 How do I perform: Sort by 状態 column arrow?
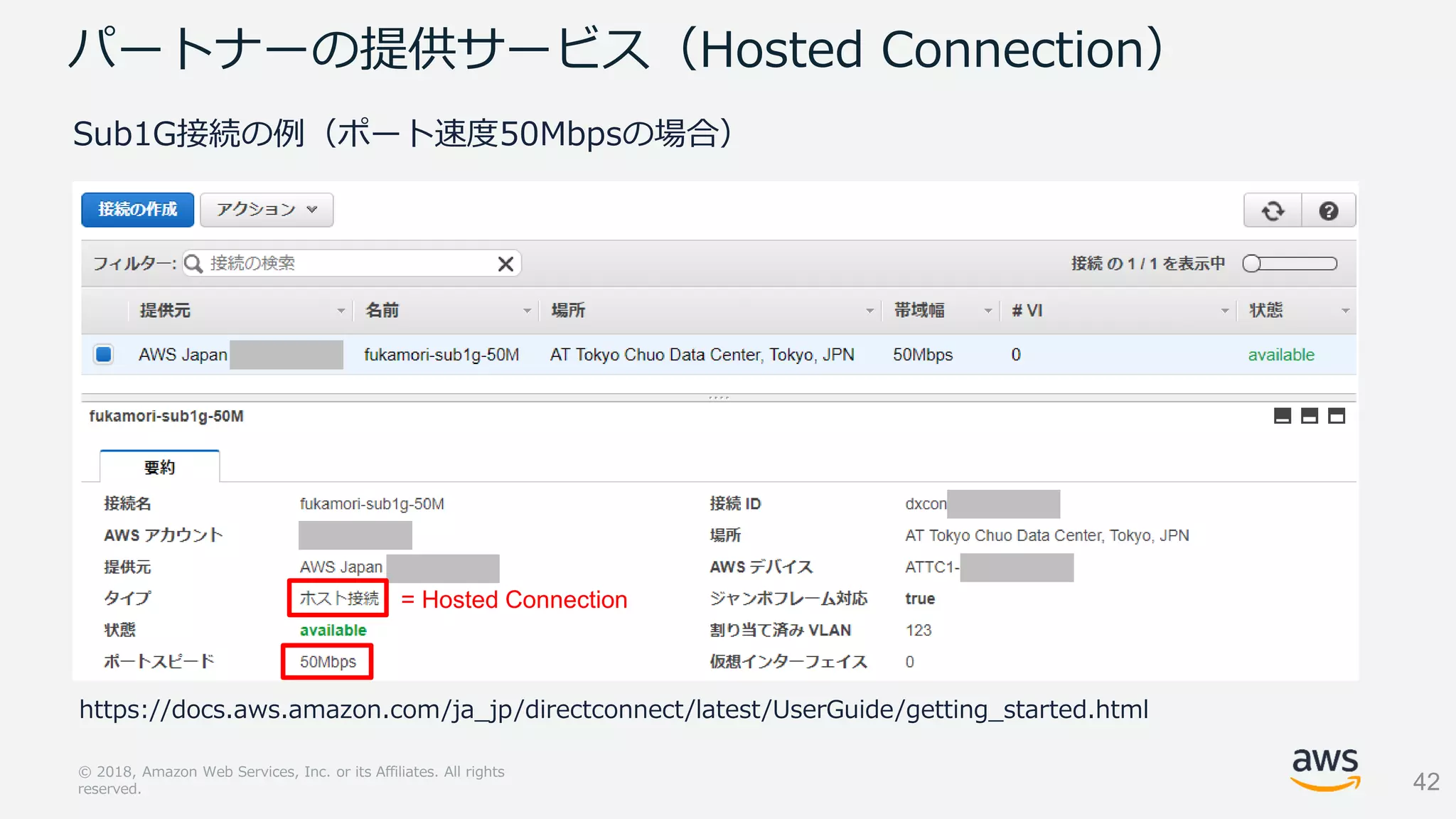point(1345,311)
